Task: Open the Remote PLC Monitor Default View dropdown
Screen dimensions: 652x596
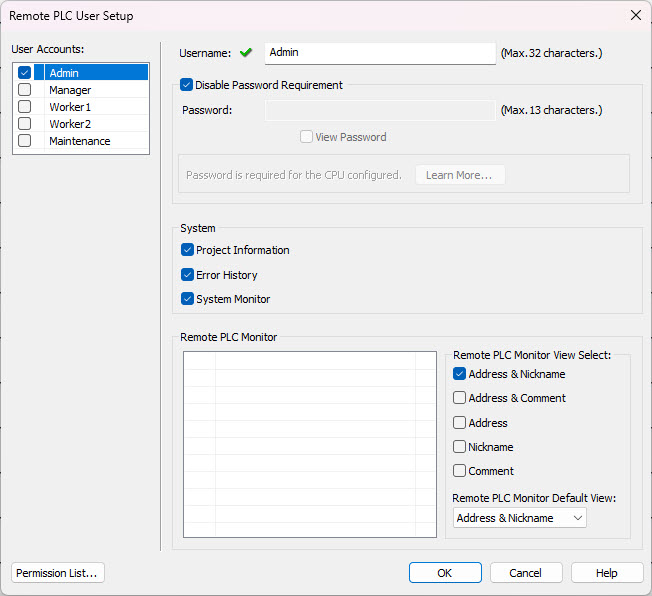Action: point(519,518)
